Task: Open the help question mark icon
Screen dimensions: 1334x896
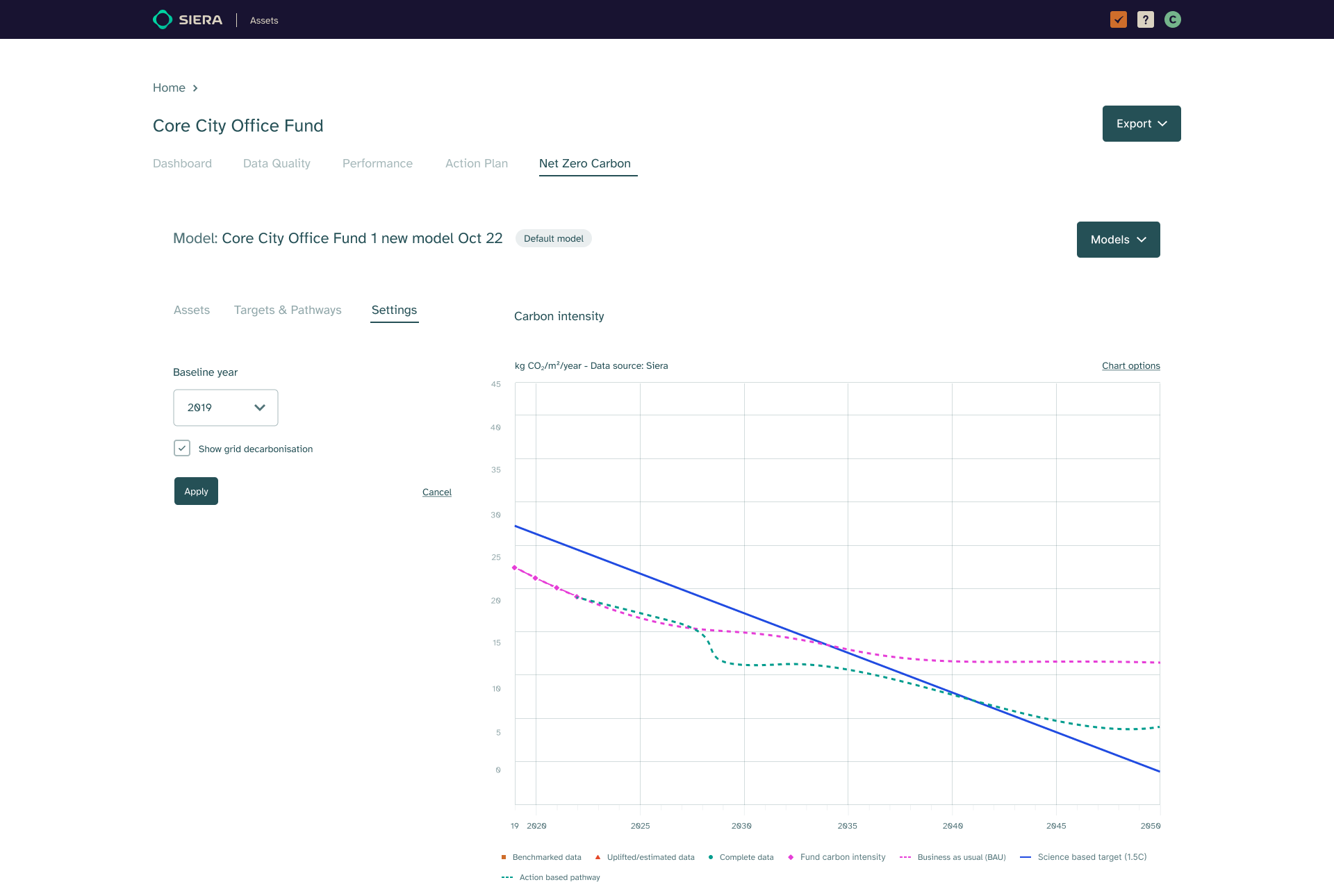Action: 1145,19
